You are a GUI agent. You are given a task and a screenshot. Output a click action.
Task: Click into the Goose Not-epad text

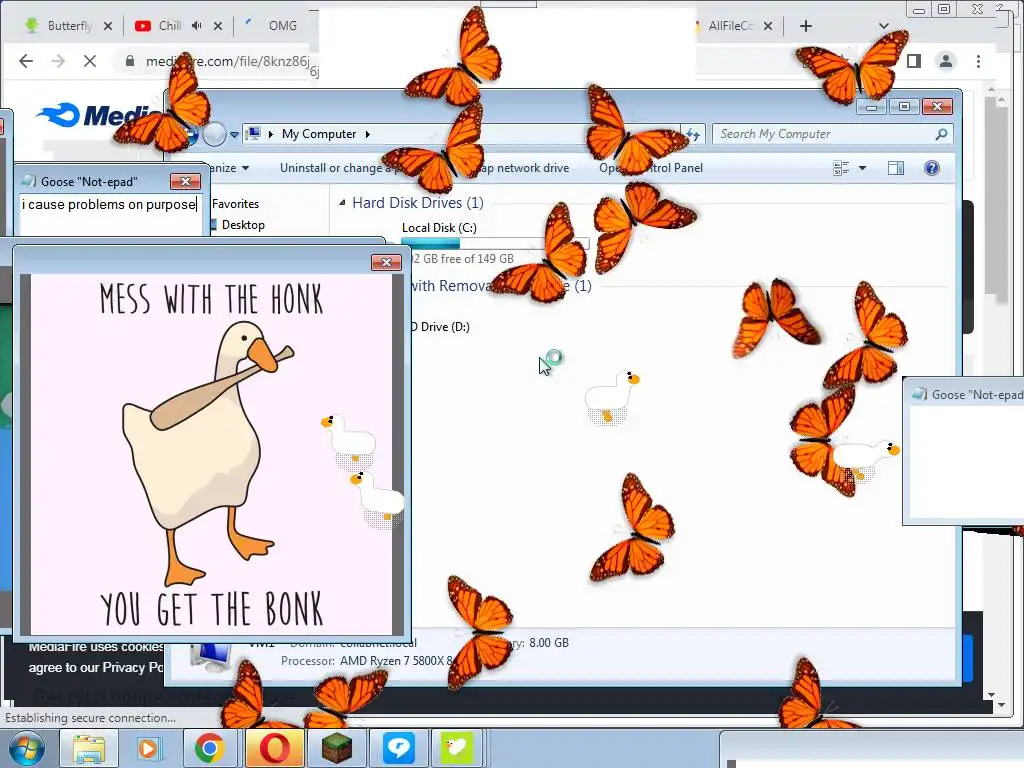[108, 204]
